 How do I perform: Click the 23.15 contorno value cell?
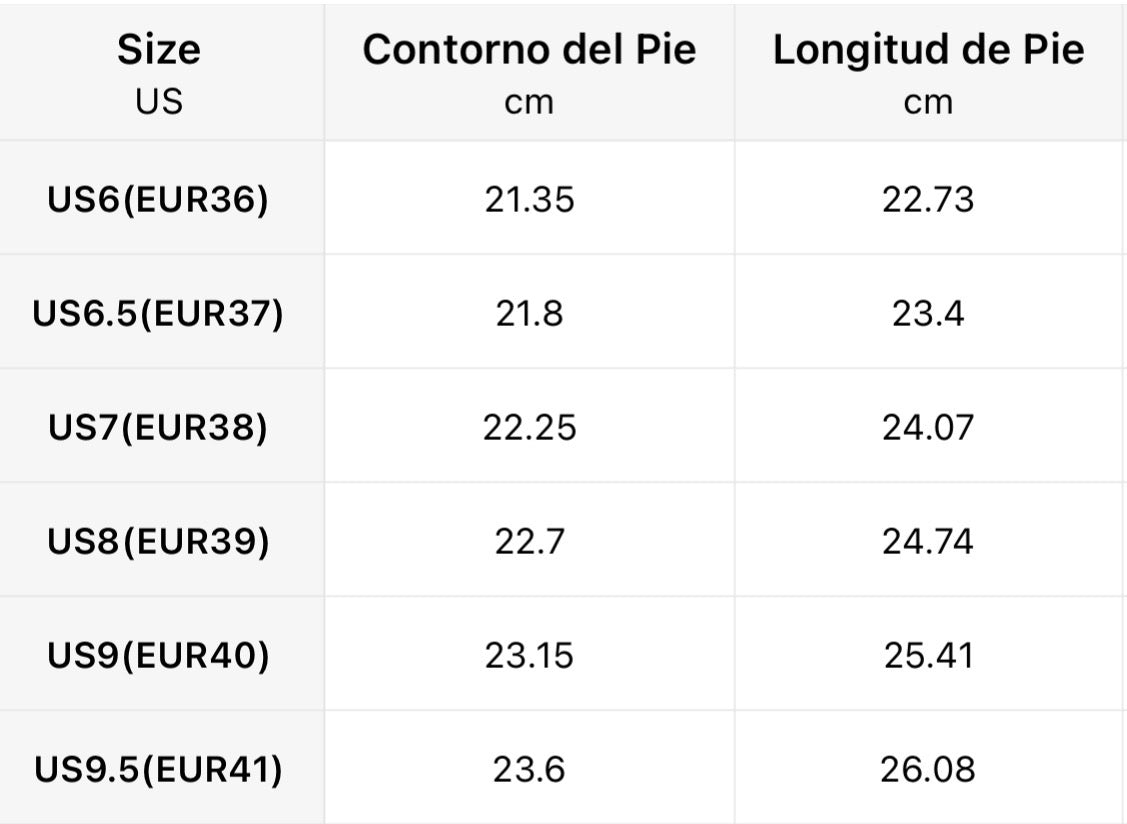point(529,656)
